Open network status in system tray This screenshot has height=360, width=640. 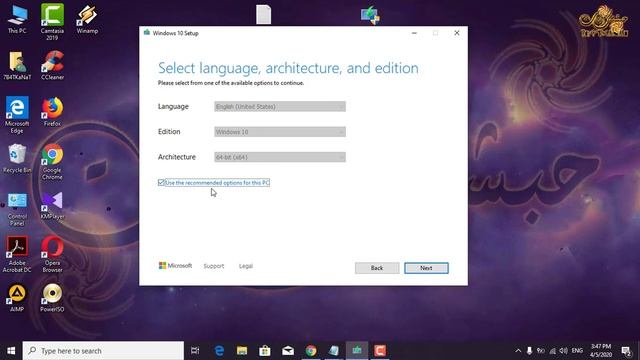click(x=553, y=351)
